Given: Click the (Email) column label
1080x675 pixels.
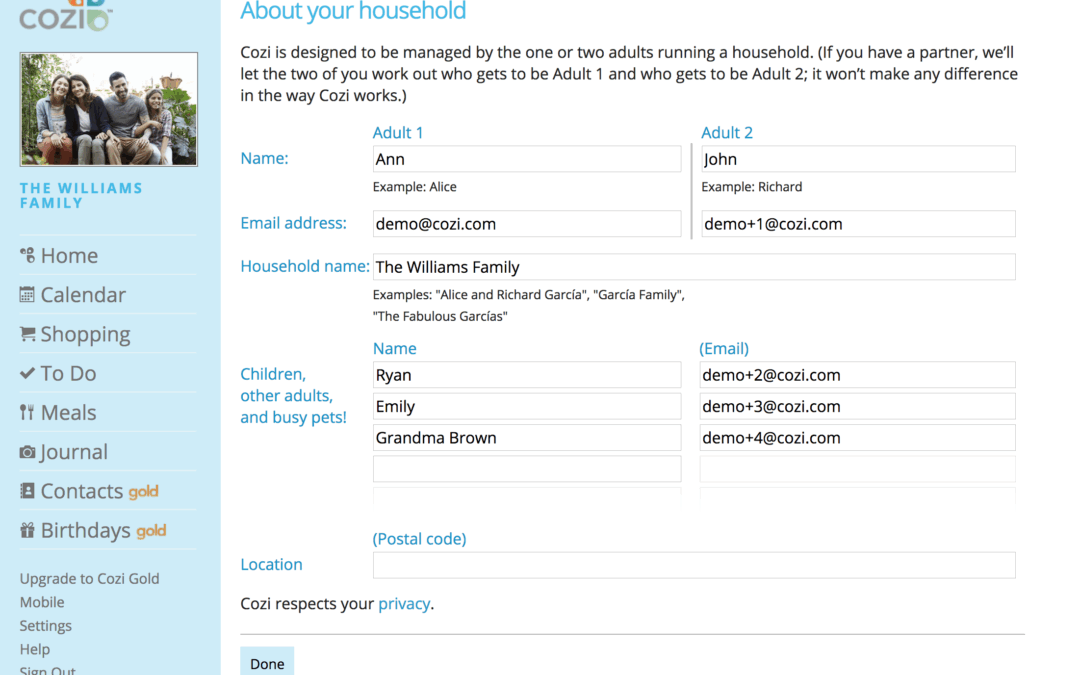Looking at the screenshot, I should (724, 349).
